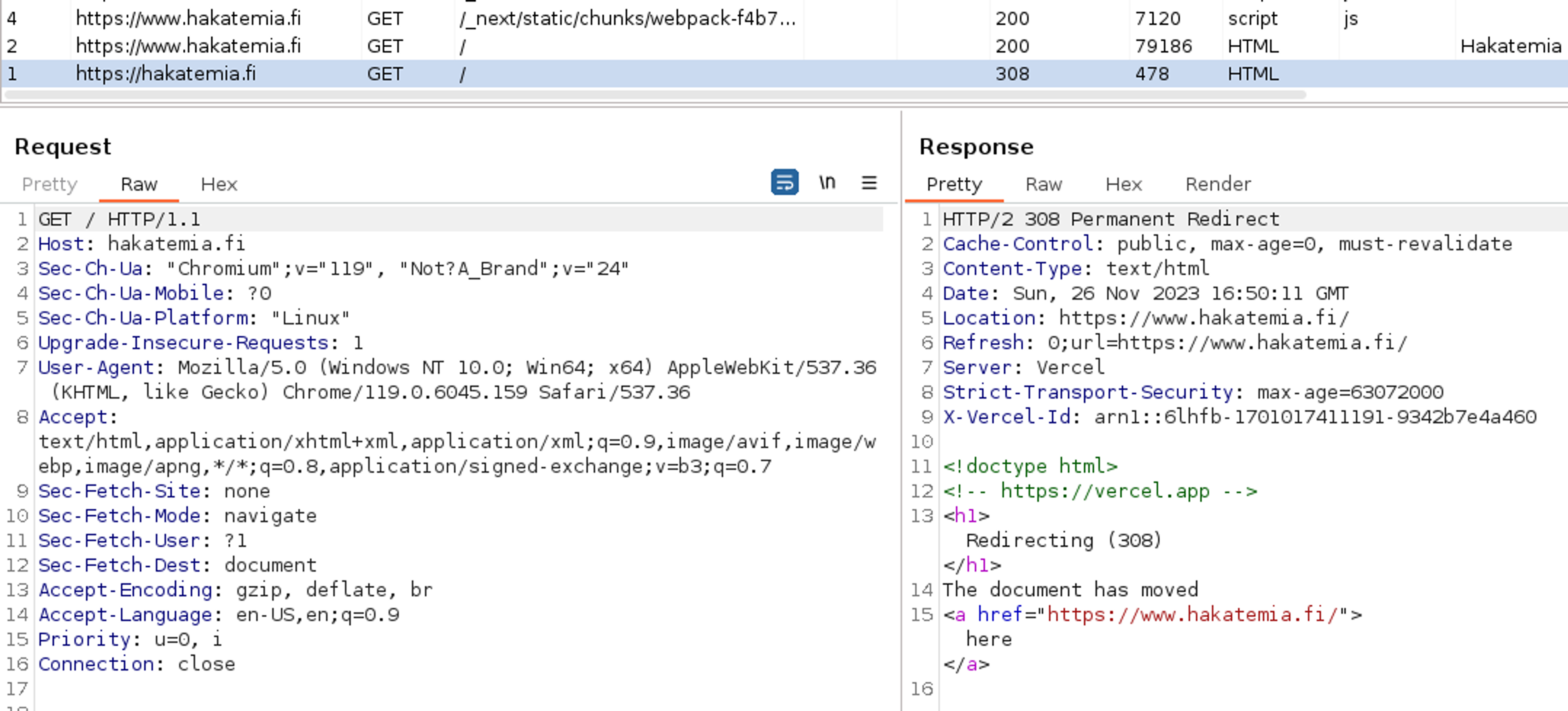Click the Host header line in the request
Screen dimensions: 1568x711
coord(141,244)
